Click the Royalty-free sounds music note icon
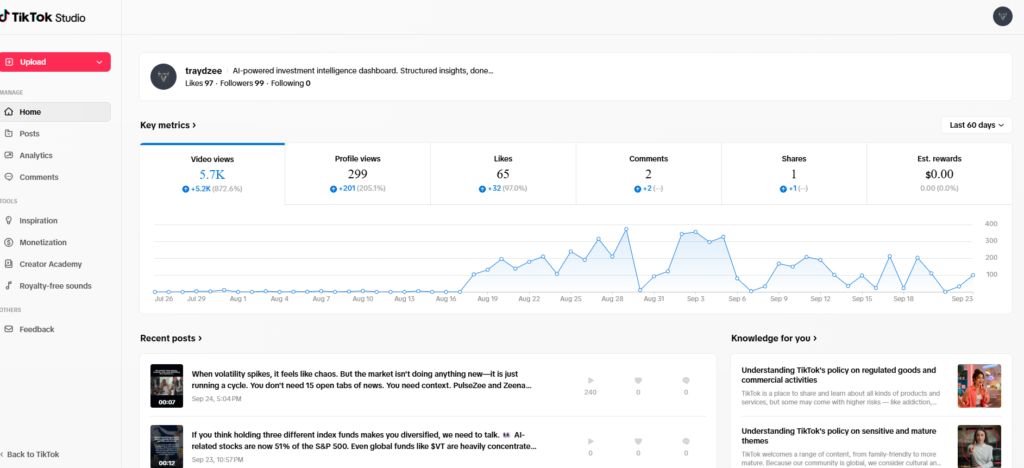Image resolution: width=1024 pixels, height=468 pixels. click(8, 286)
